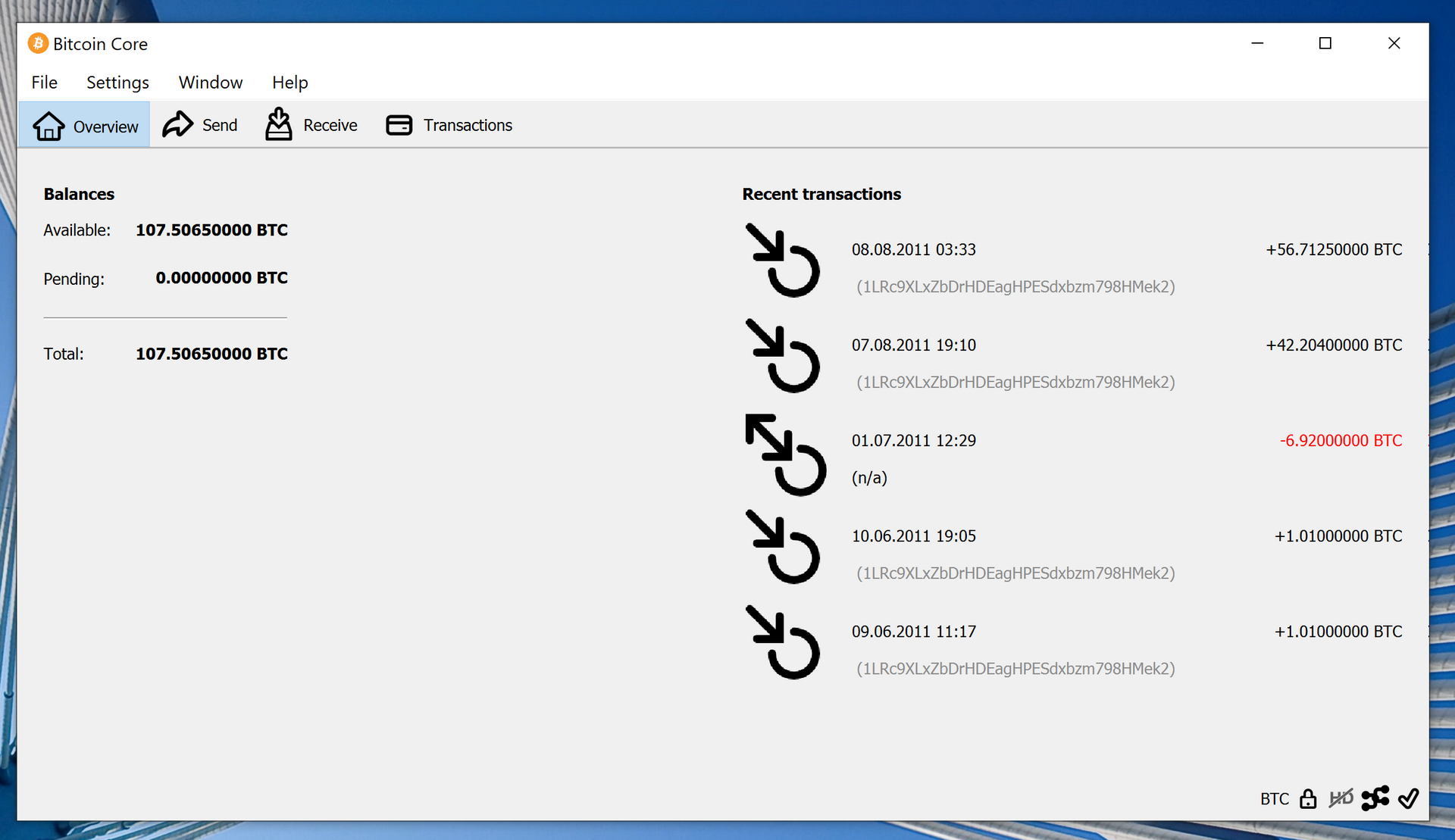Viewport: 1455px width, 840px height.
Task: Go to the Transactions tab
Action: click(449, 125)
